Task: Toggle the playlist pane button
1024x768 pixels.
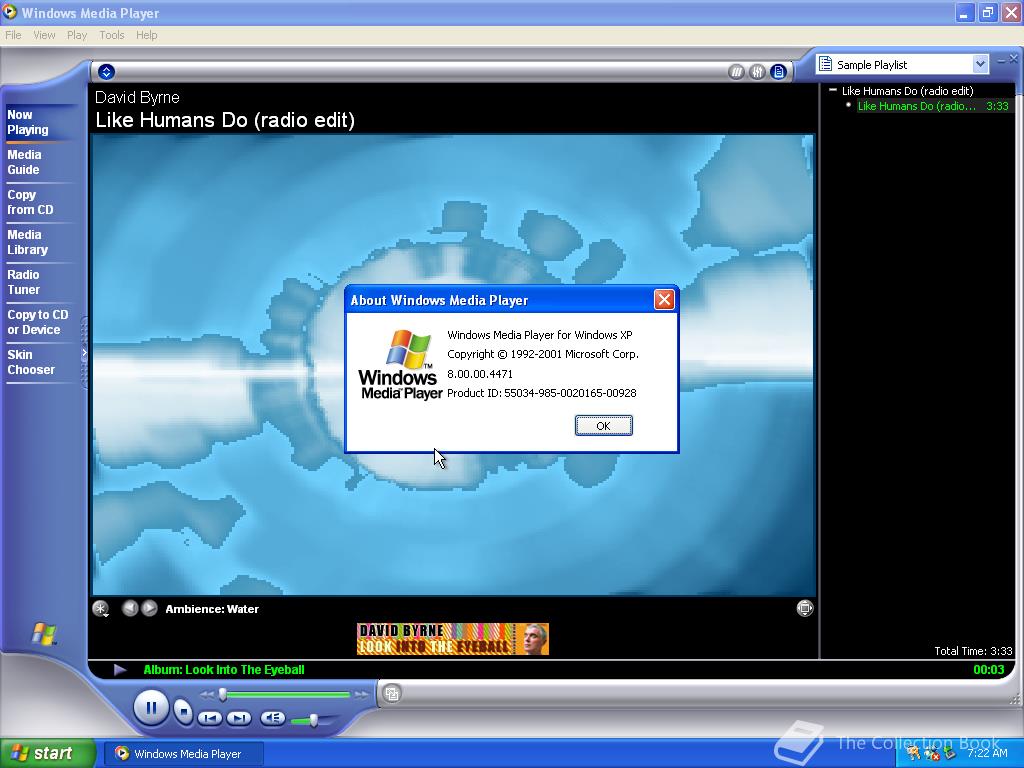Action: coord(778,72)
